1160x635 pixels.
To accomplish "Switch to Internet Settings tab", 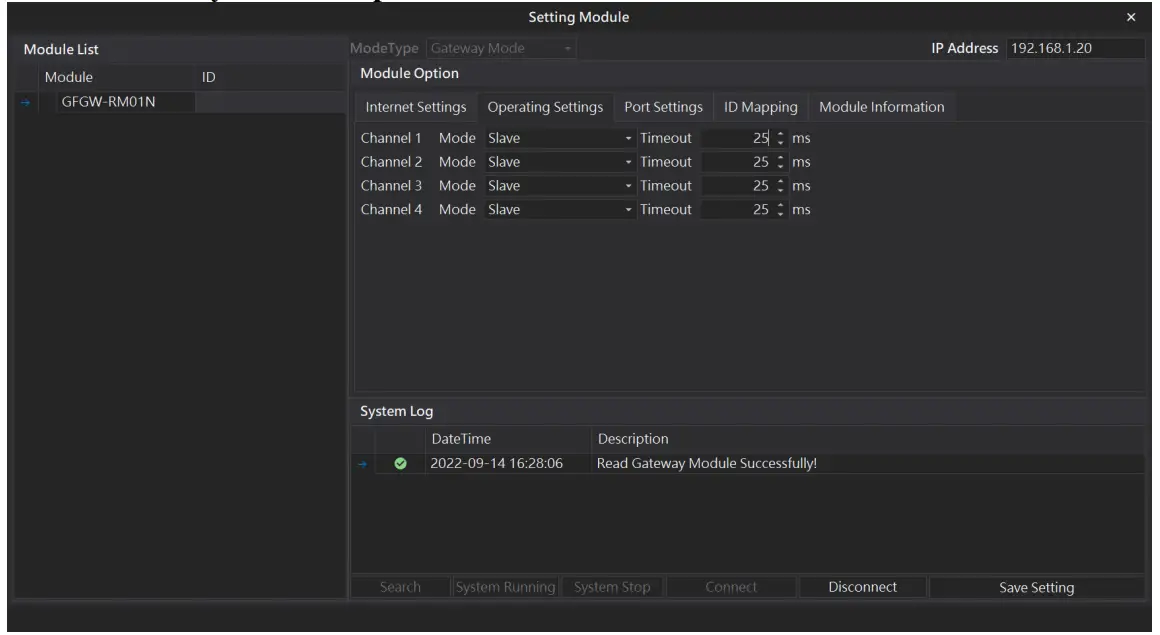I will [415, 107].
